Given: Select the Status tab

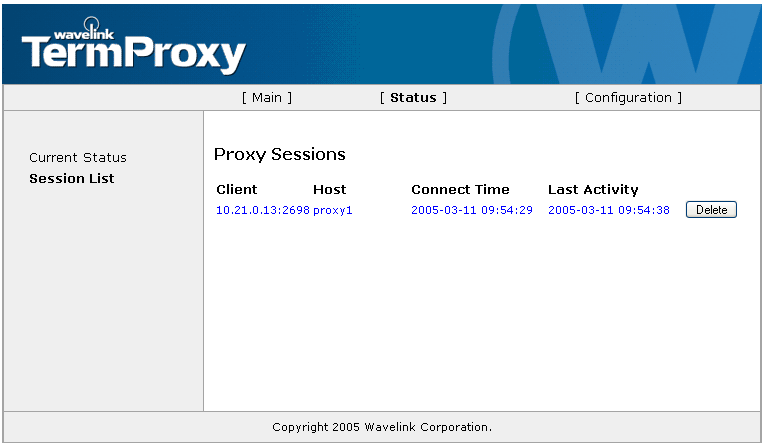Looking at the screenshot, I should pyautogui.click(x=413, y=97).
